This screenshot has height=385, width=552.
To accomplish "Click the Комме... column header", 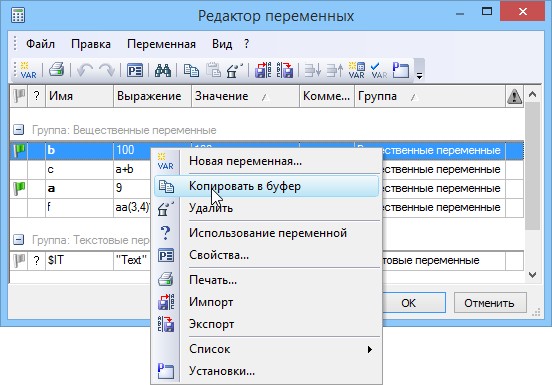I will tap(326, 96).
